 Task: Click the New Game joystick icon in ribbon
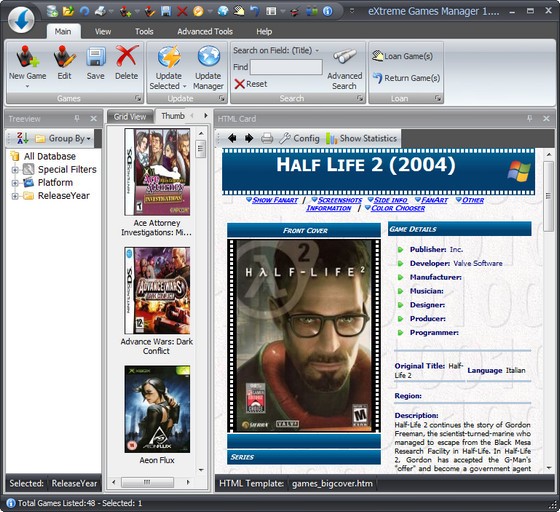pos(28,57)
